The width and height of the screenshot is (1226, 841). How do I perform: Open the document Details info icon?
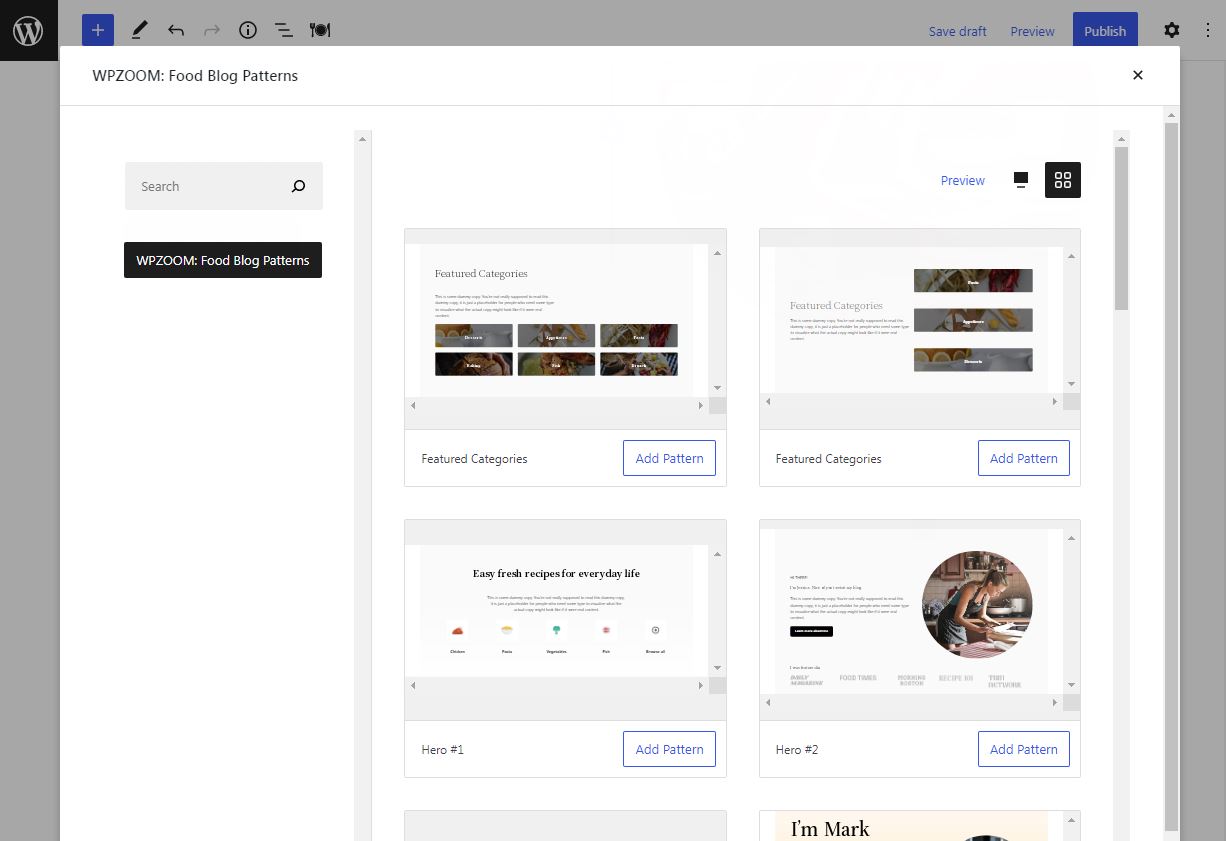248,30
